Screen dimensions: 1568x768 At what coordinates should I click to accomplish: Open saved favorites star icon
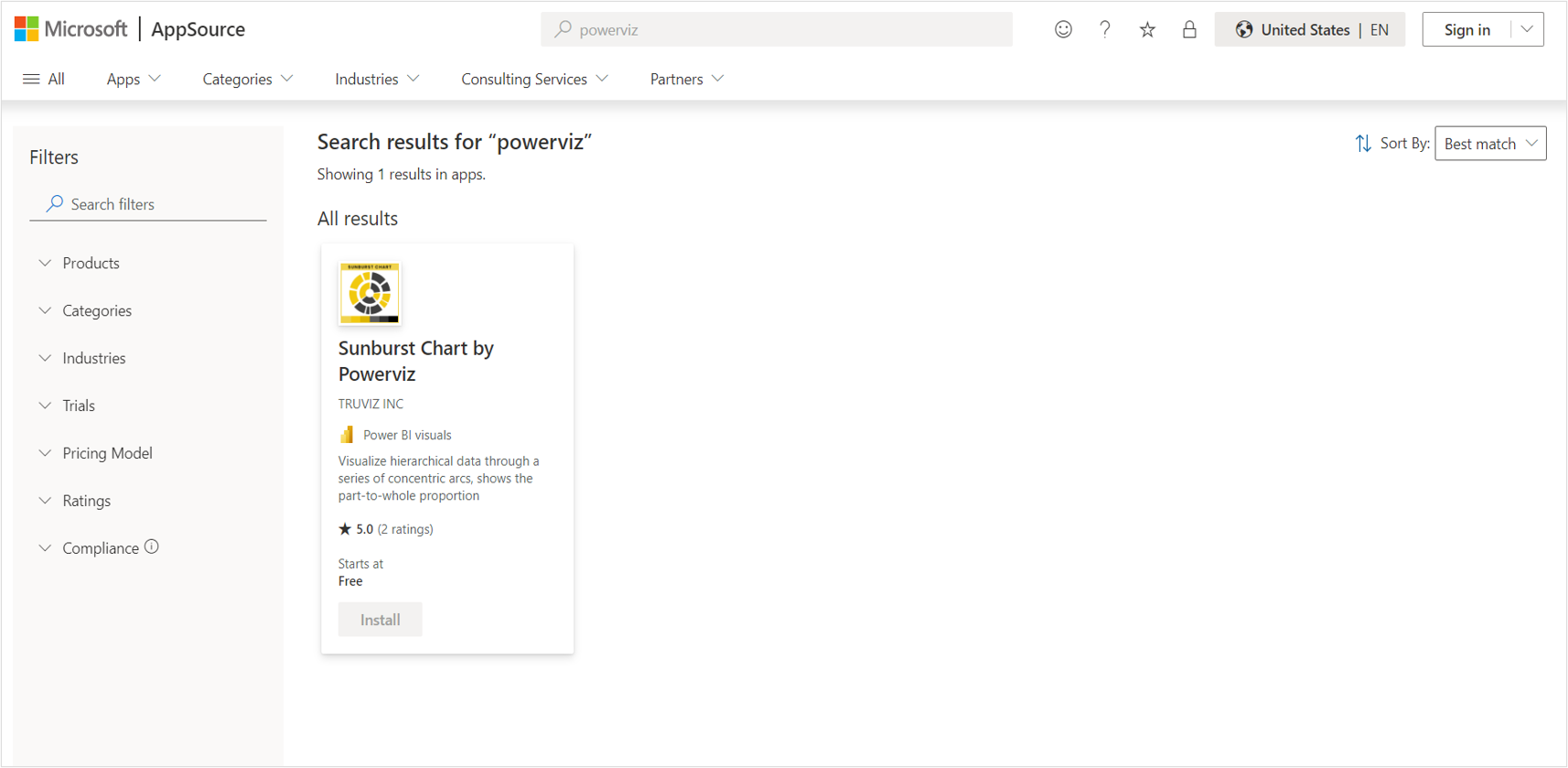tap(1147, 30)
